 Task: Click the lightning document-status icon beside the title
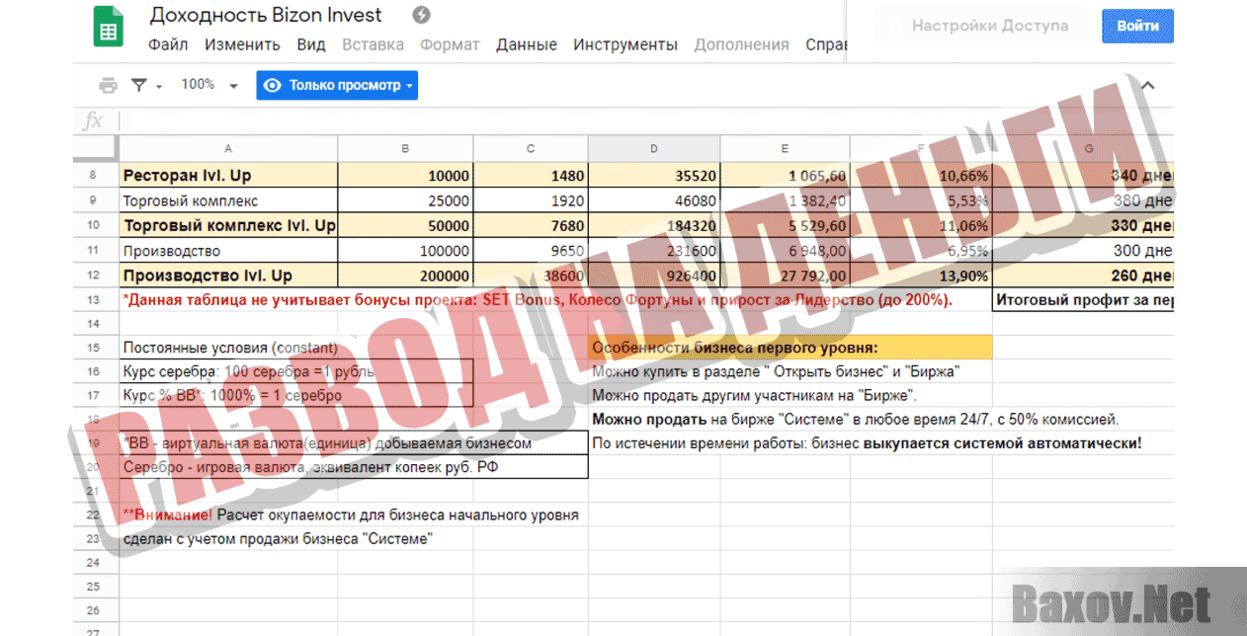(x=421, y=15)
